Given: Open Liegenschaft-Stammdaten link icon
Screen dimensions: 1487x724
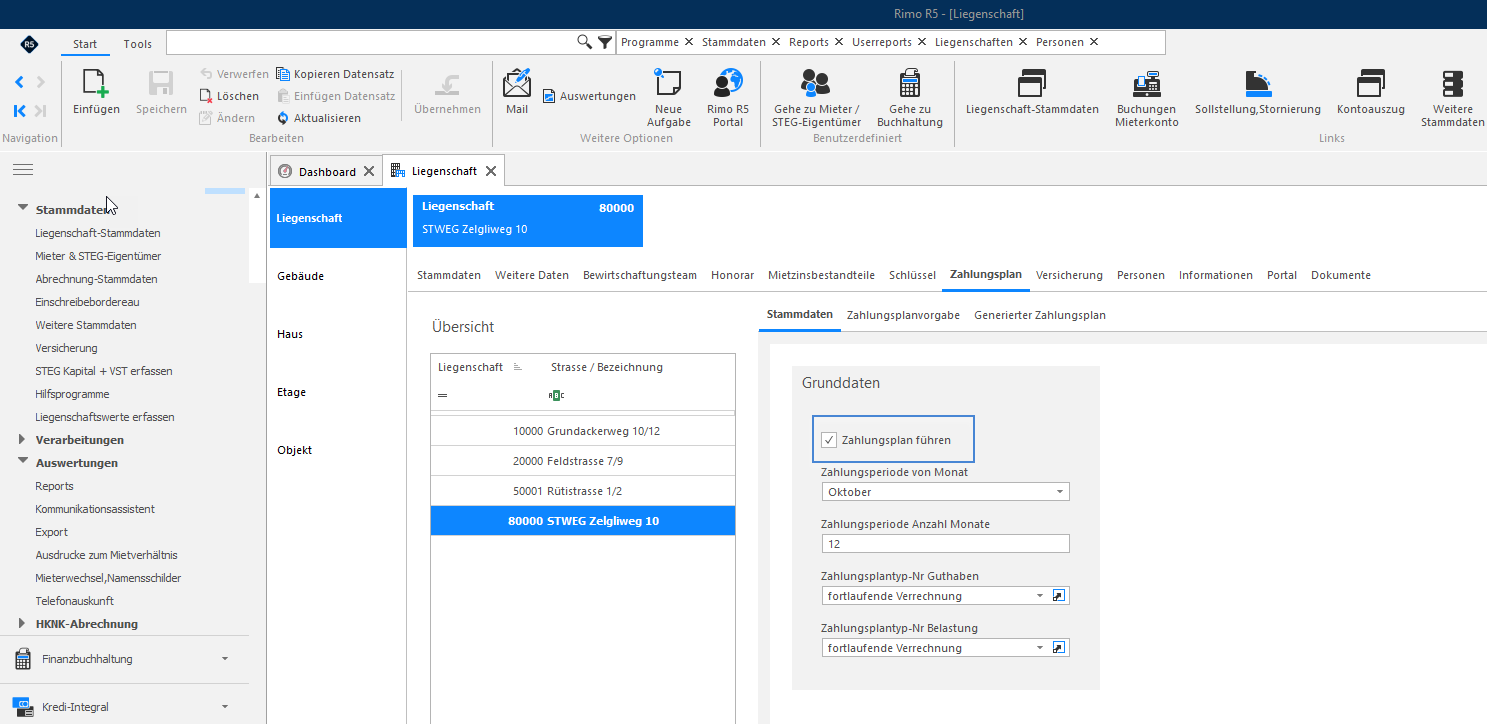Looking at the screenshot, I should (1031, 83).
